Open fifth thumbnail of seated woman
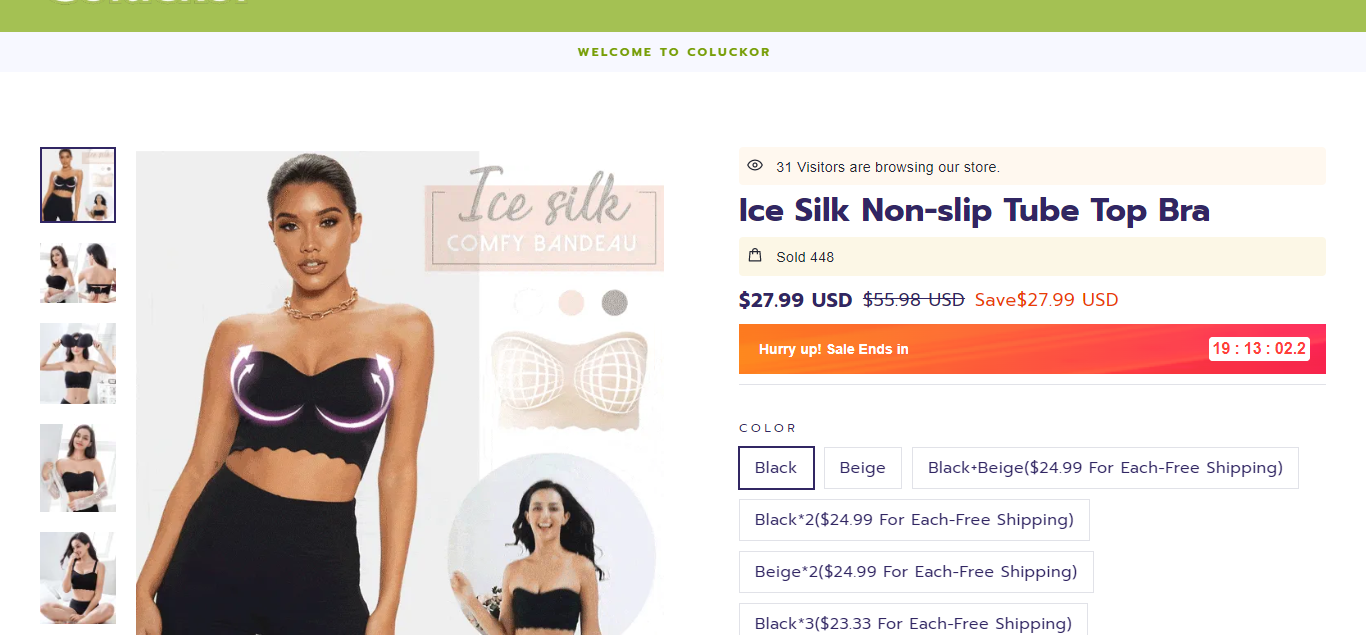Image resolution: width=1366 pixels, height=635 pixels. [x=78, y=578]
